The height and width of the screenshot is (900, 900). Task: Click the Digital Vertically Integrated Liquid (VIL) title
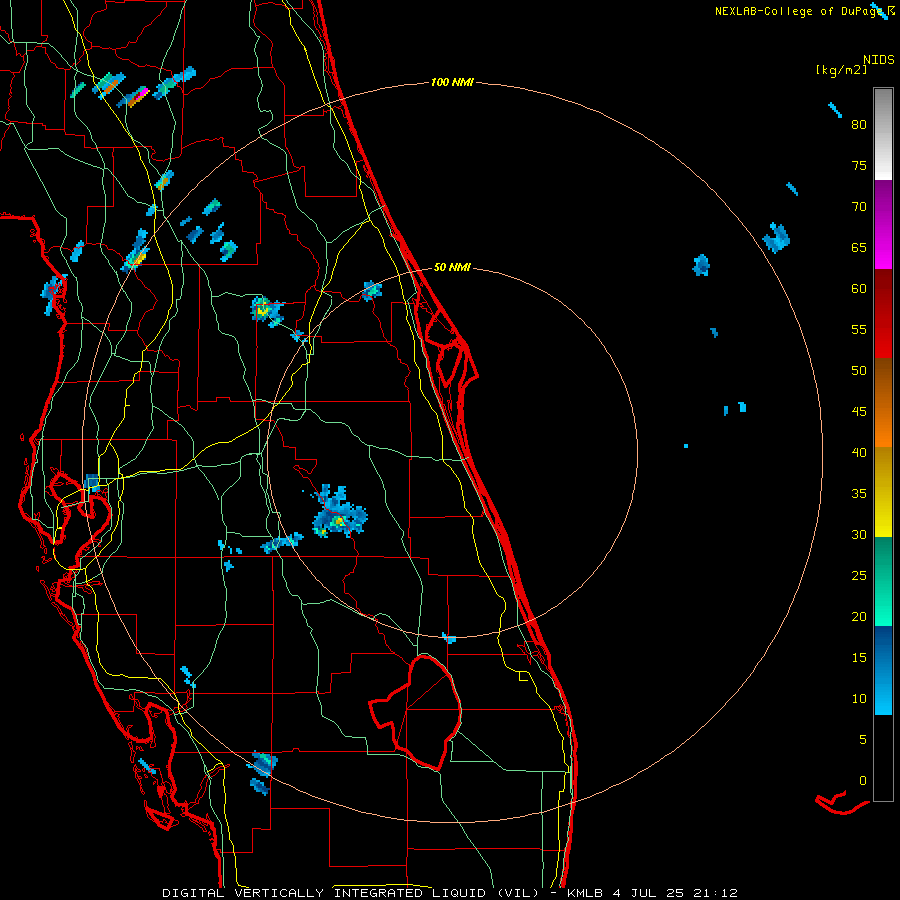click(351, 893)
